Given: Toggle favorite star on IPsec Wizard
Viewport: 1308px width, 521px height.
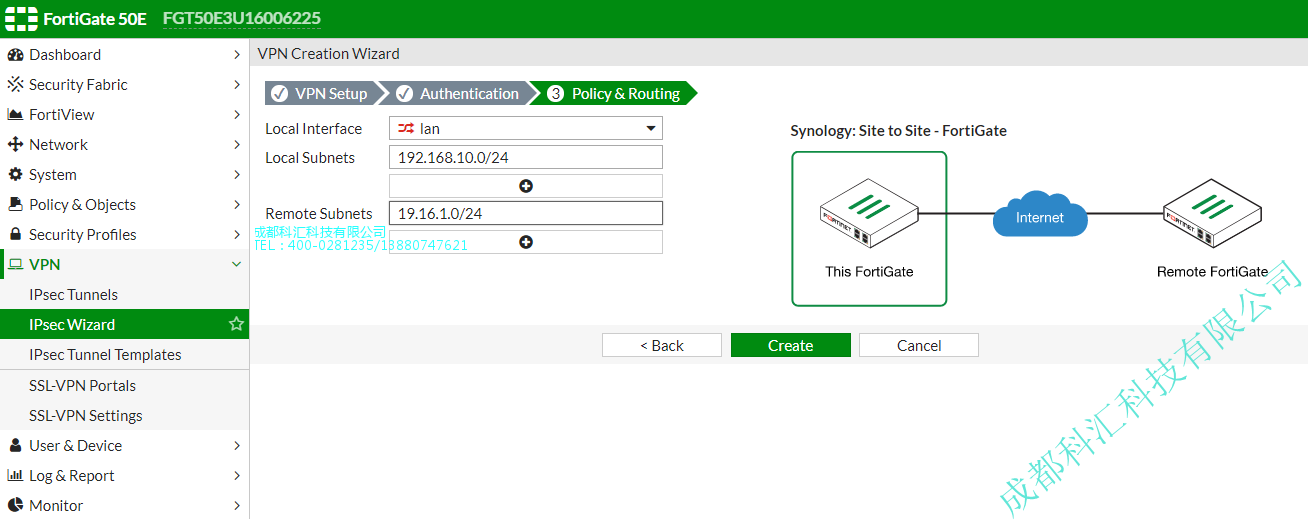Looking at the screenshot, I should coord(236,324).
